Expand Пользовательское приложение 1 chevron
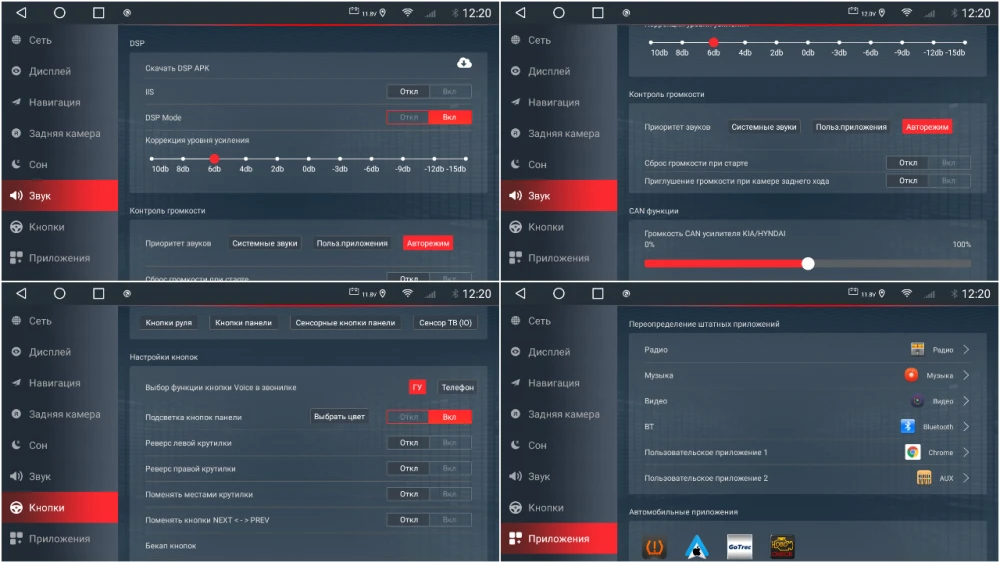The height and width of the screenshot is (562, 1000). 966,452
